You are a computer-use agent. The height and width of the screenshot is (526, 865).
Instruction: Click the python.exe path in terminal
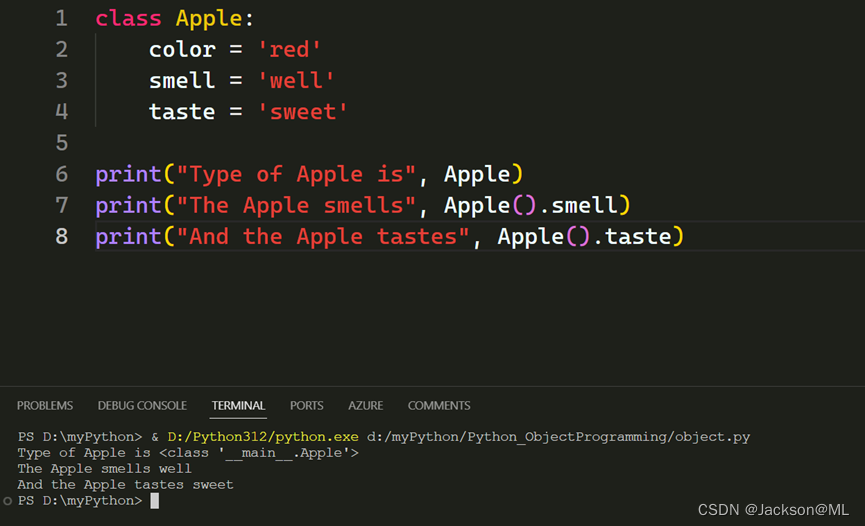click(262, 437)
